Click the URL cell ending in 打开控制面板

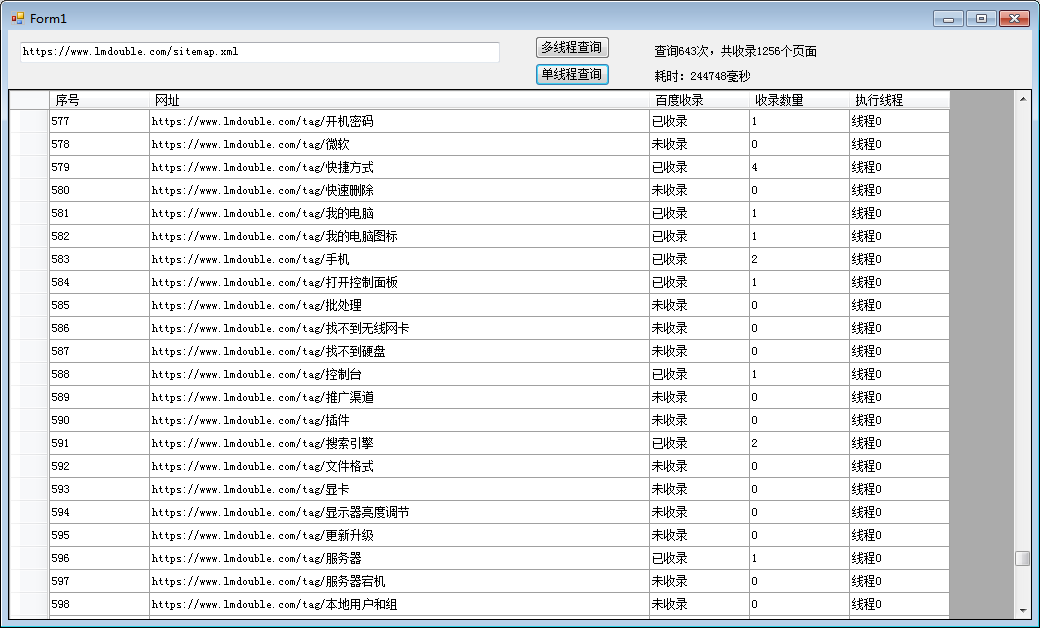tap(399, 283)
